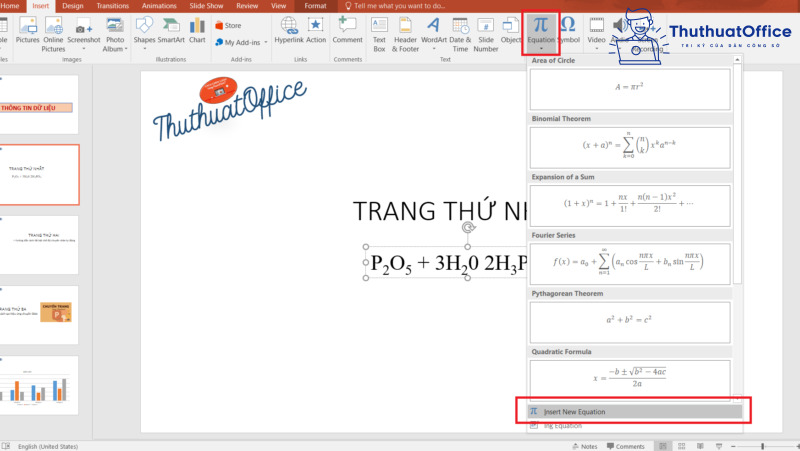Collapse the Equation dropdown arrow
The image size is (800, 451).
[x=541, y=49]
